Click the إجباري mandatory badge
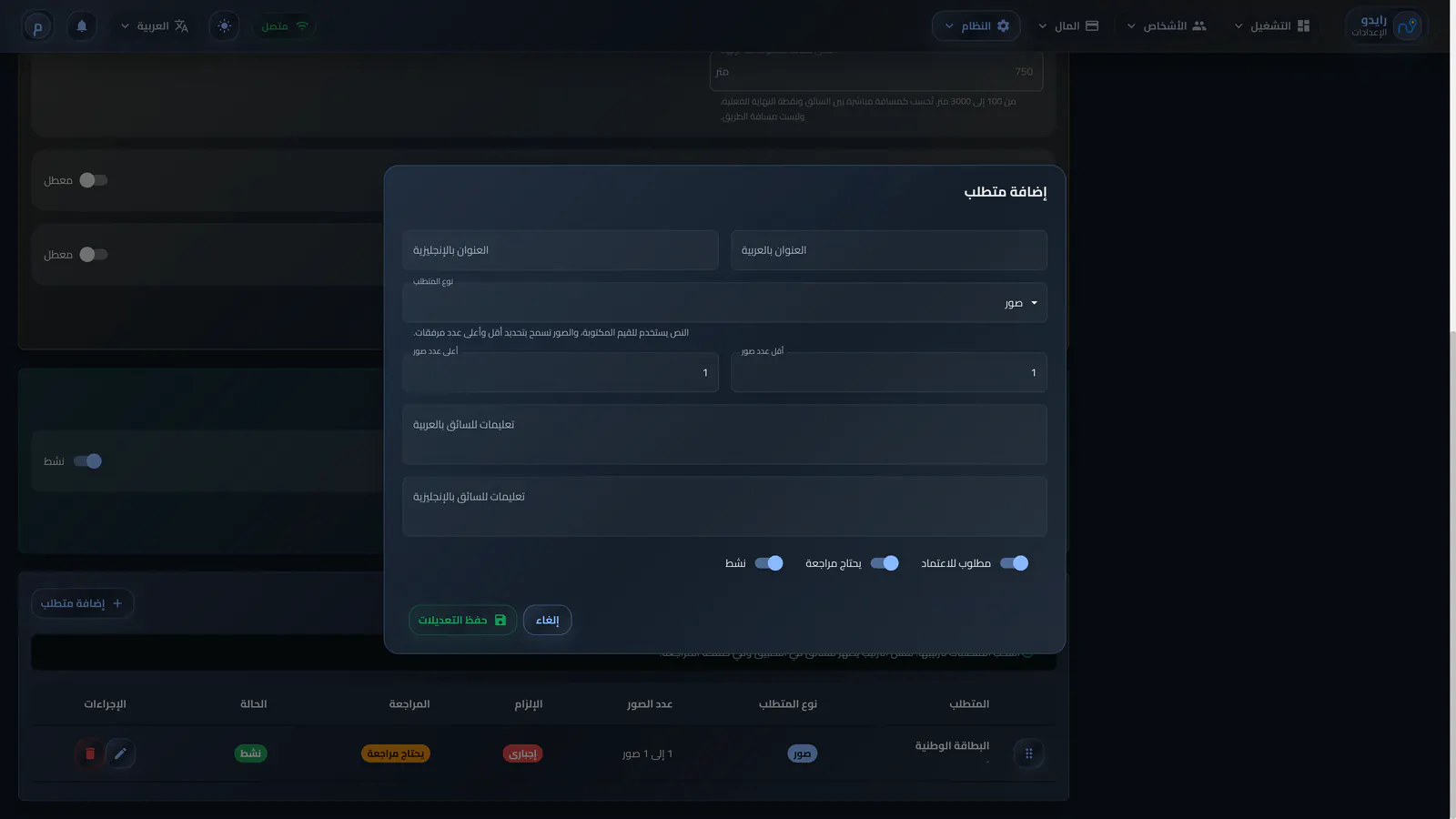This screenshot has width=1456, height=819. pos(522,753)
